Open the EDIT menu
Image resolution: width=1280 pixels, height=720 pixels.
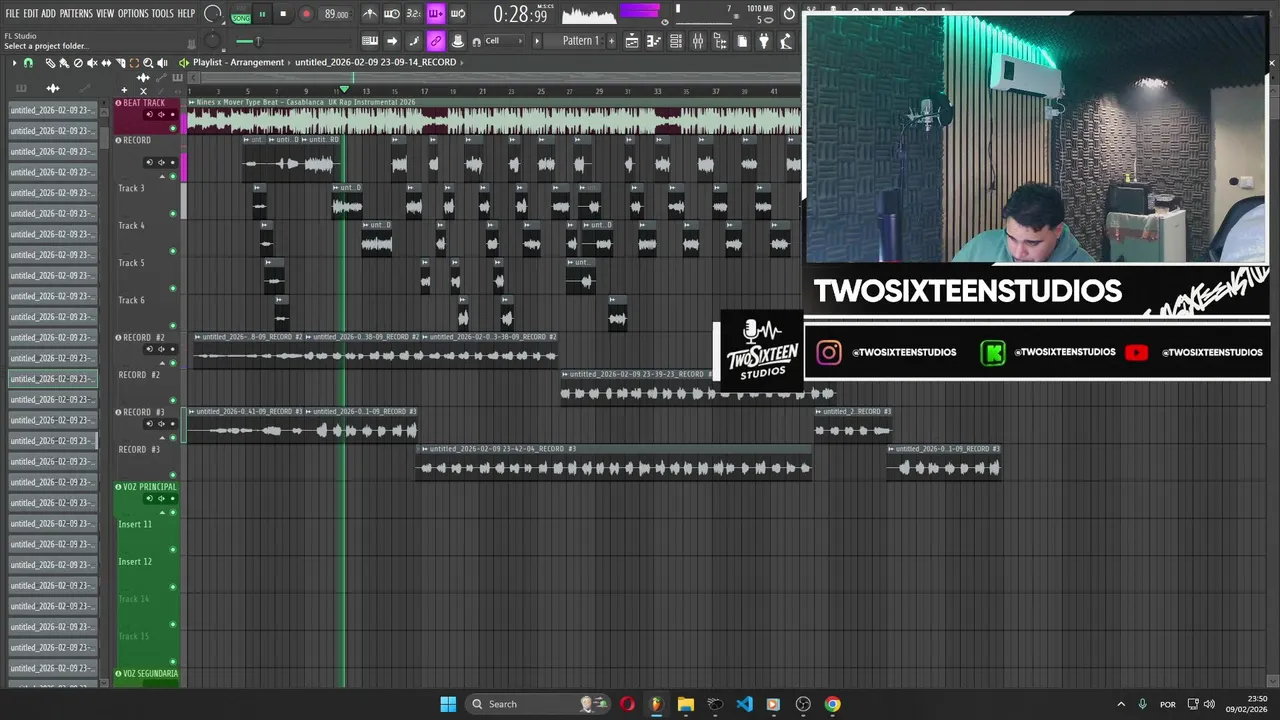click(x=31, y=14)
